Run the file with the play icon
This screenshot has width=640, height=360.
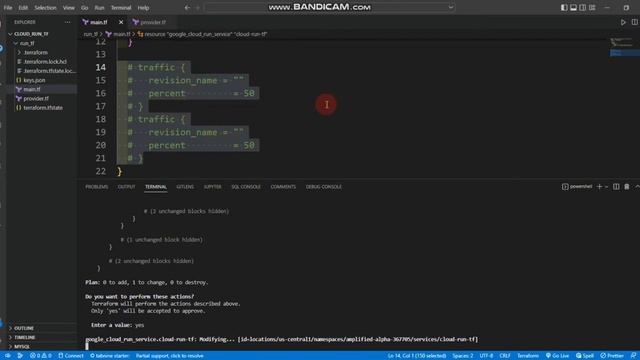tap(623, 22)
